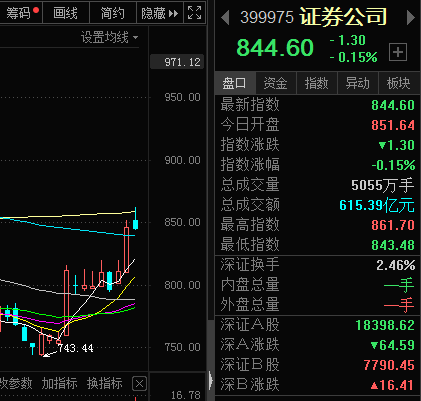Screen dimensions: 421x401
Task: Click the 最高指数 value 861.70
Action: (x=393, y=225)
